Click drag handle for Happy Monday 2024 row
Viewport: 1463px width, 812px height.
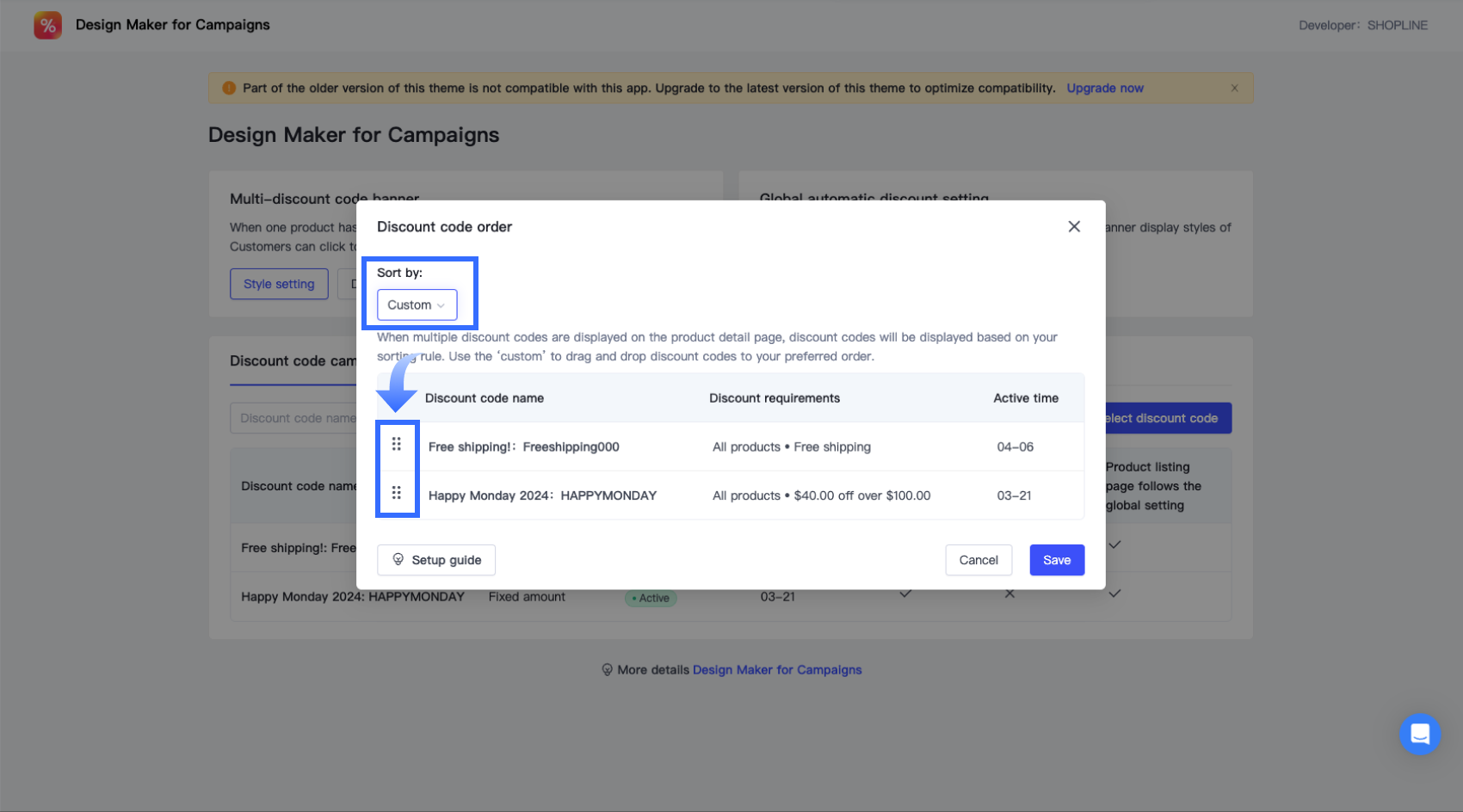click(x=397, y=493)
